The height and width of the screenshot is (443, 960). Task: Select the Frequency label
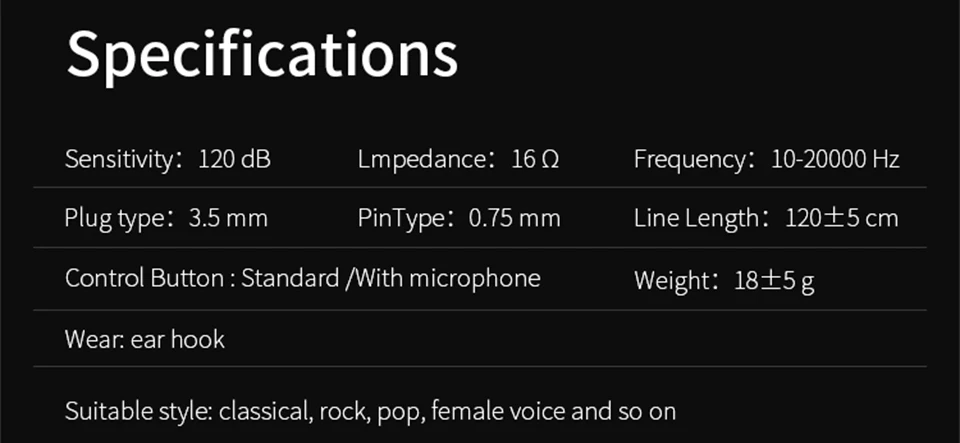pos(688,159)
